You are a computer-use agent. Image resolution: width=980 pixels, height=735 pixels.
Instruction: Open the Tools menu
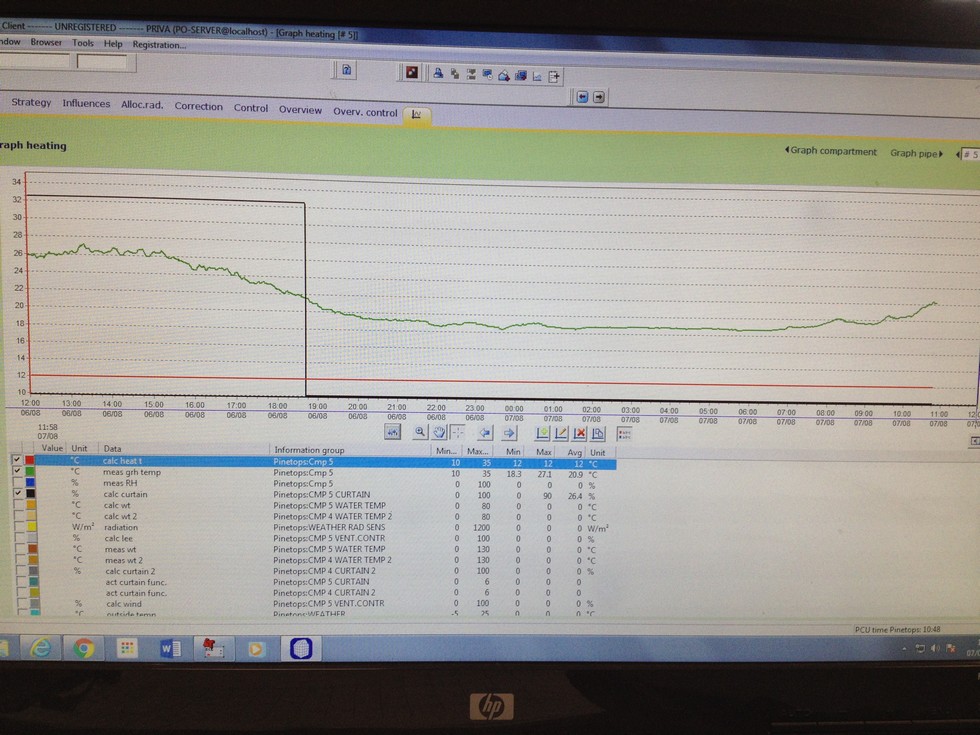83,43
